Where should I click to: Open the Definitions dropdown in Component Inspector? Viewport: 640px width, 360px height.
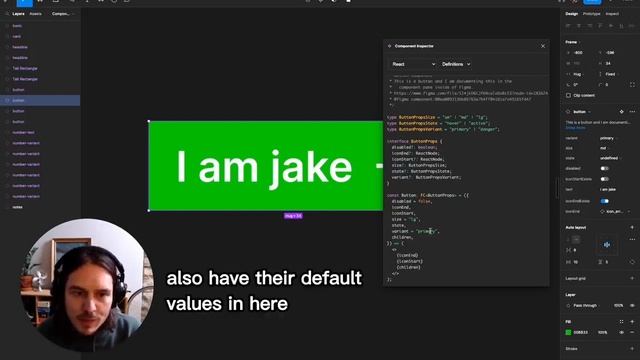point(456,64)
